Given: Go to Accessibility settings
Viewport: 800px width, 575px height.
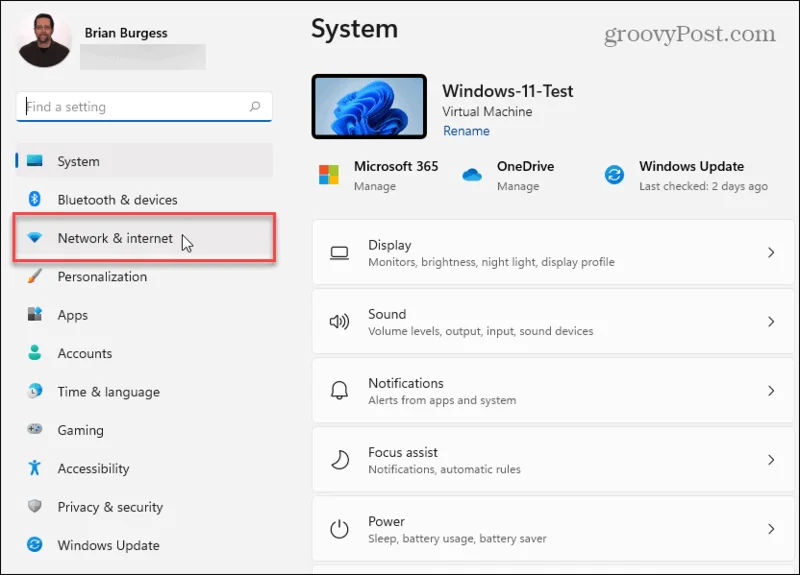Looking at the screenshot, I should point(144,468).
